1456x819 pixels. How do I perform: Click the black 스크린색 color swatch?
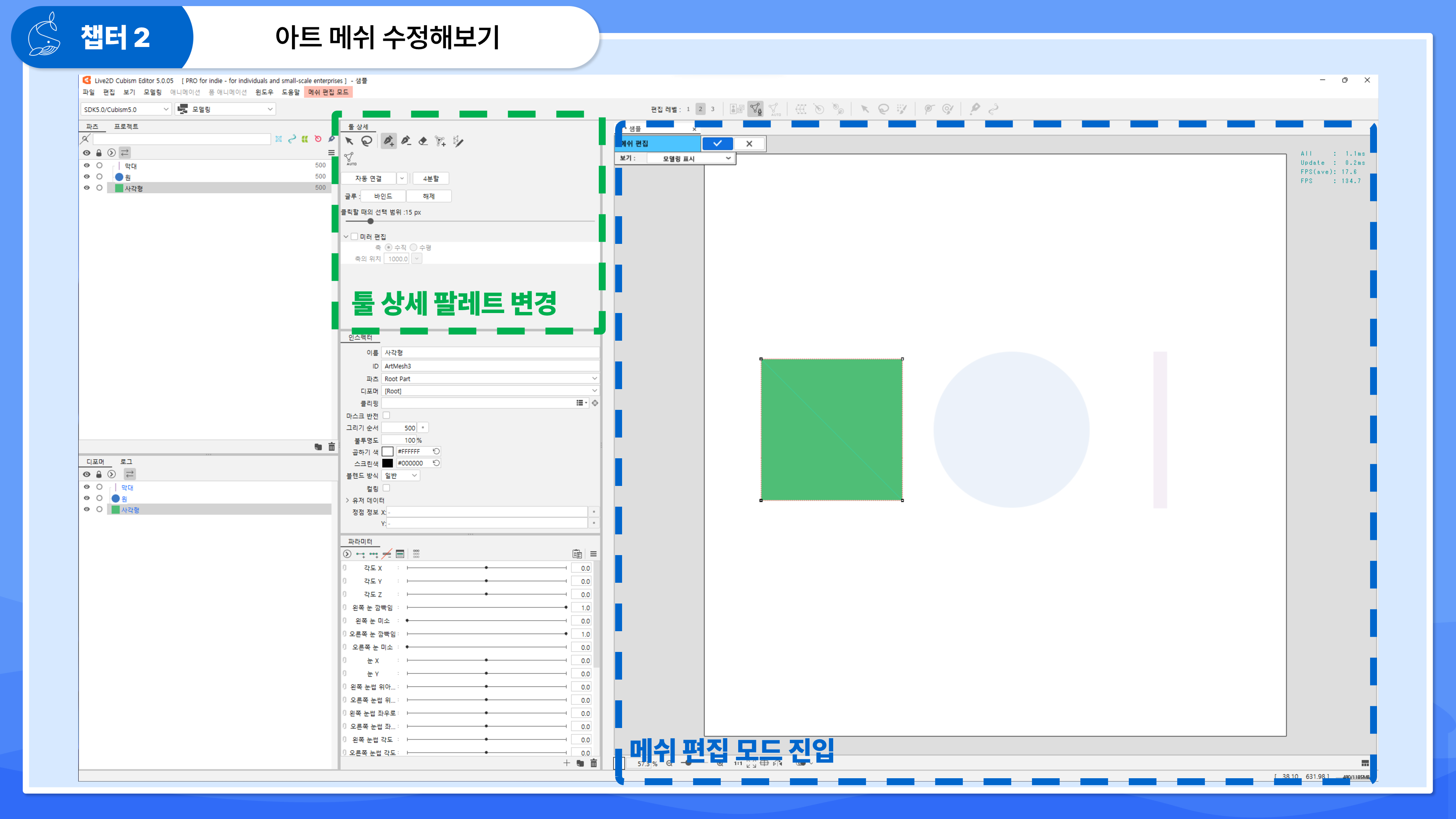(x=388, y=463)
